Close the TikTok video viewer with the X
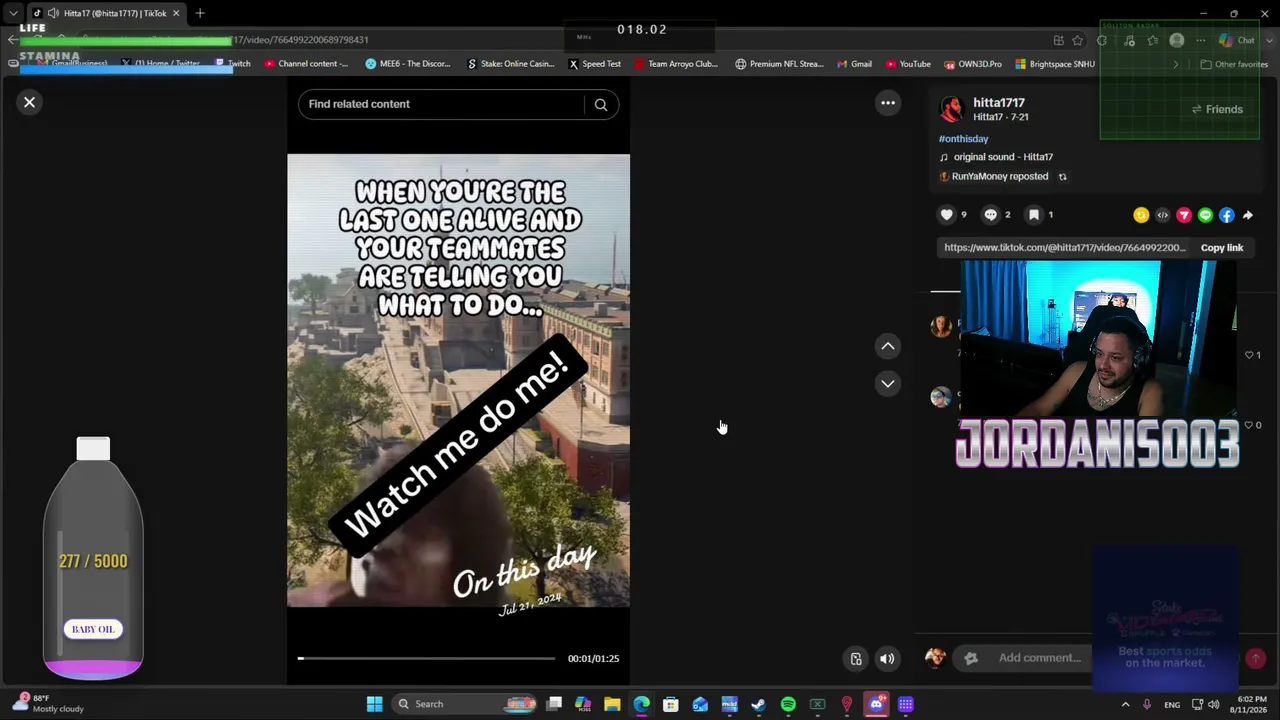 (x=30, y=102)
